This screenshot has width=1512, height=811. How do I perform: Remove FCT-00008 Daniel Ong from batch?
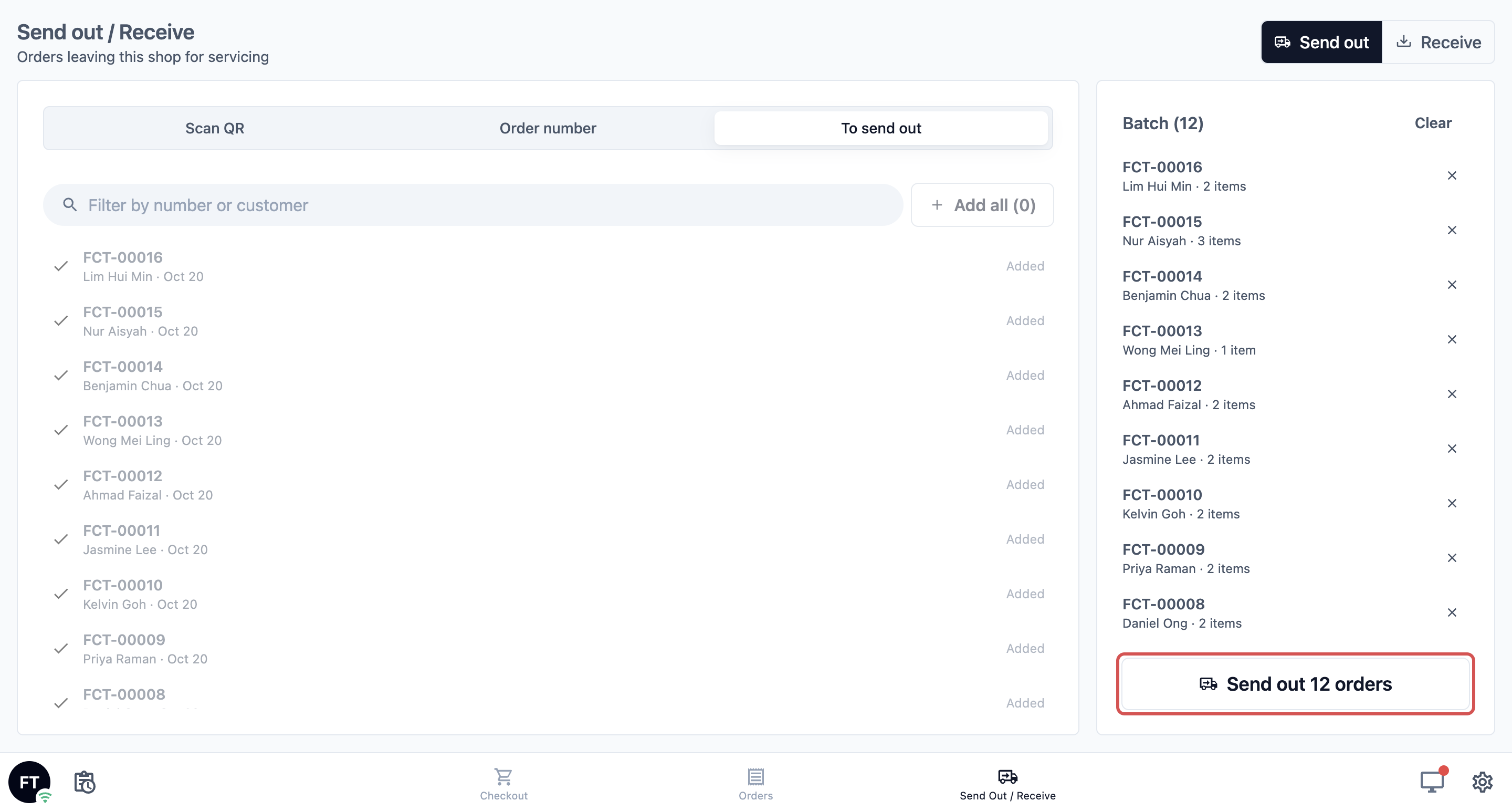click(x=1452, y=612)
